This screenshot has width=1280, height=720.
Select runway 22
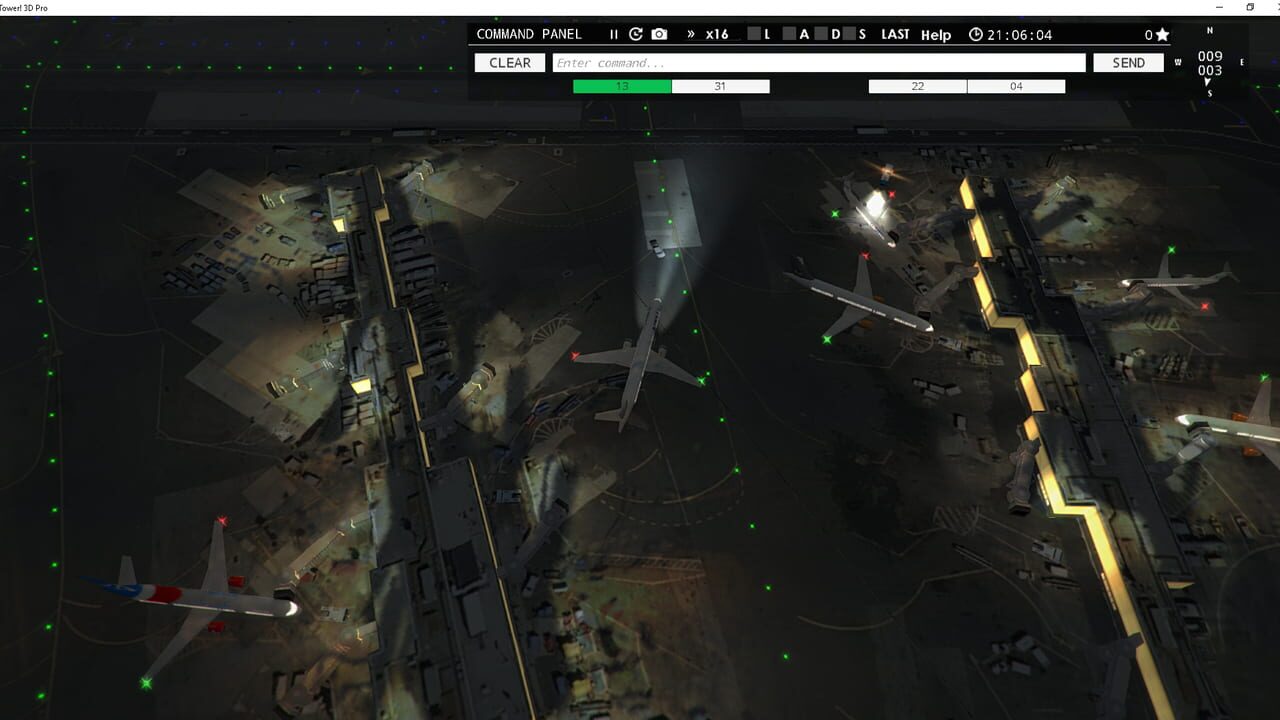(x=917, y=87)
